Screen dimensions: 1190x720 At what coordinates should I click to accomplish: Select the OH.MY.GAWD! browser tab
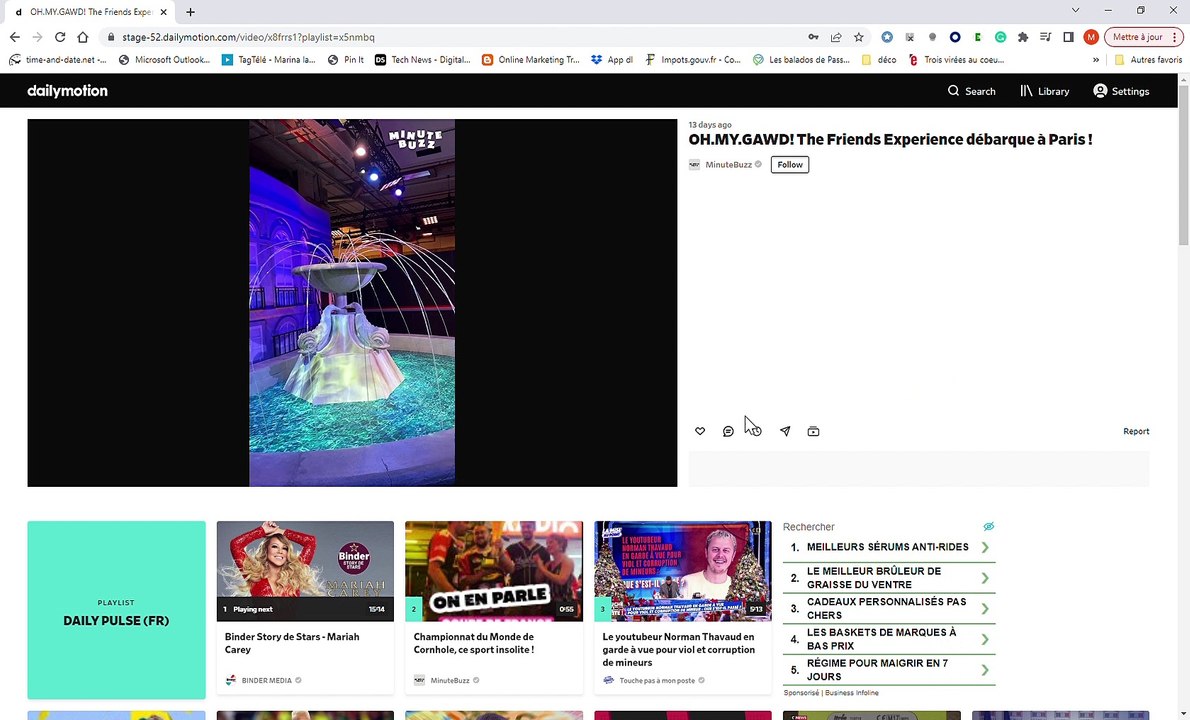point(88,12)
